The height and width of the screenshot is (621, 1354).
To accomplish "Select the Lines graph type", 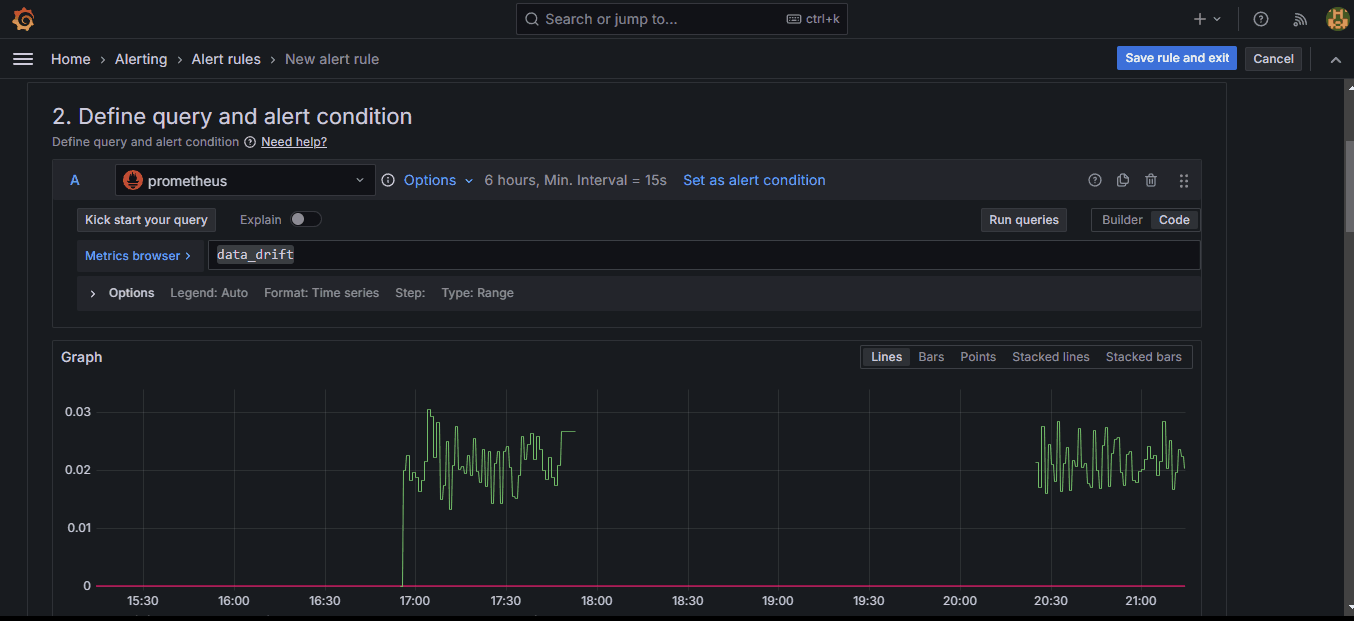I will 886,357.
